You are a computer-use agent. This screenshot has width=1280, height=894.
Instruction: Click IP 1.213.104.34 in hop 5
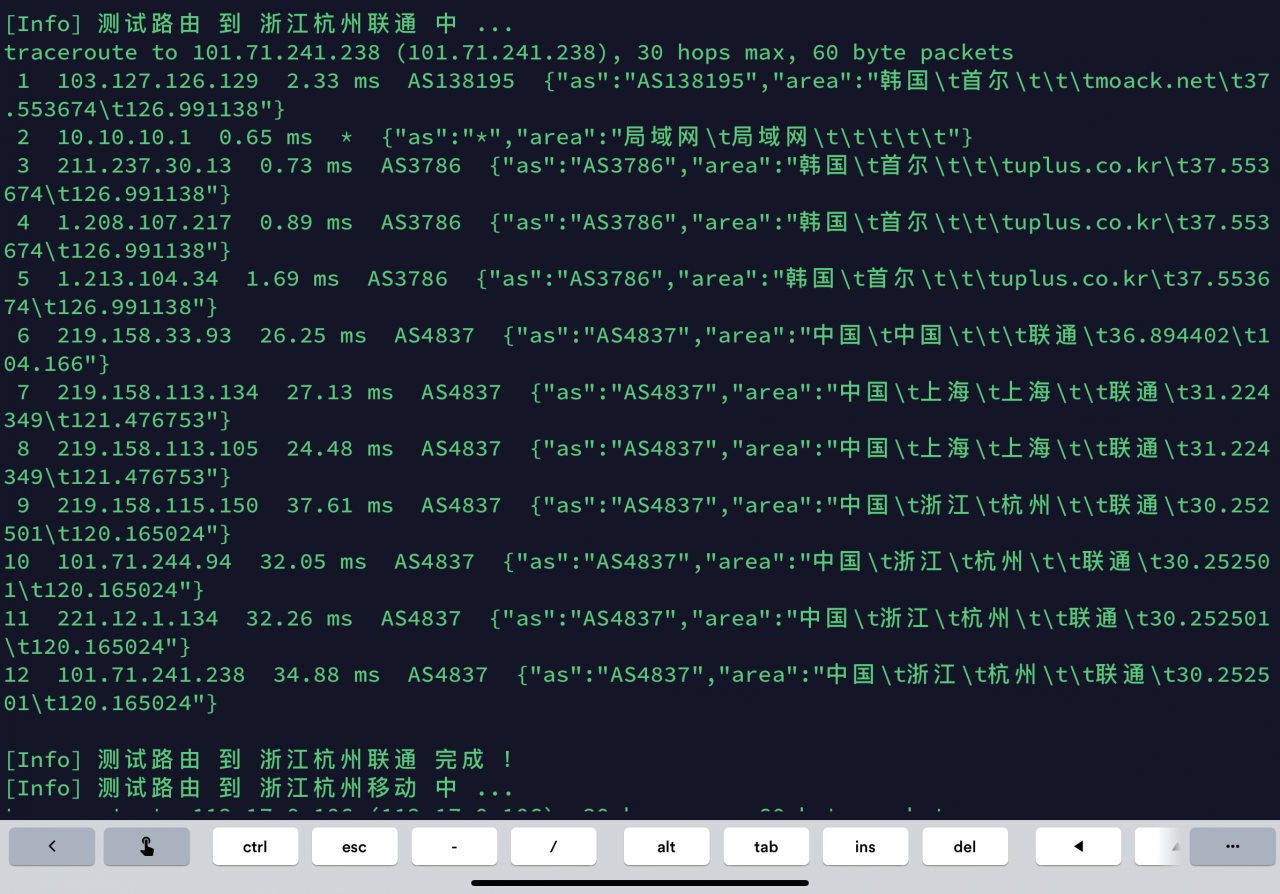(x=137, y=279)
